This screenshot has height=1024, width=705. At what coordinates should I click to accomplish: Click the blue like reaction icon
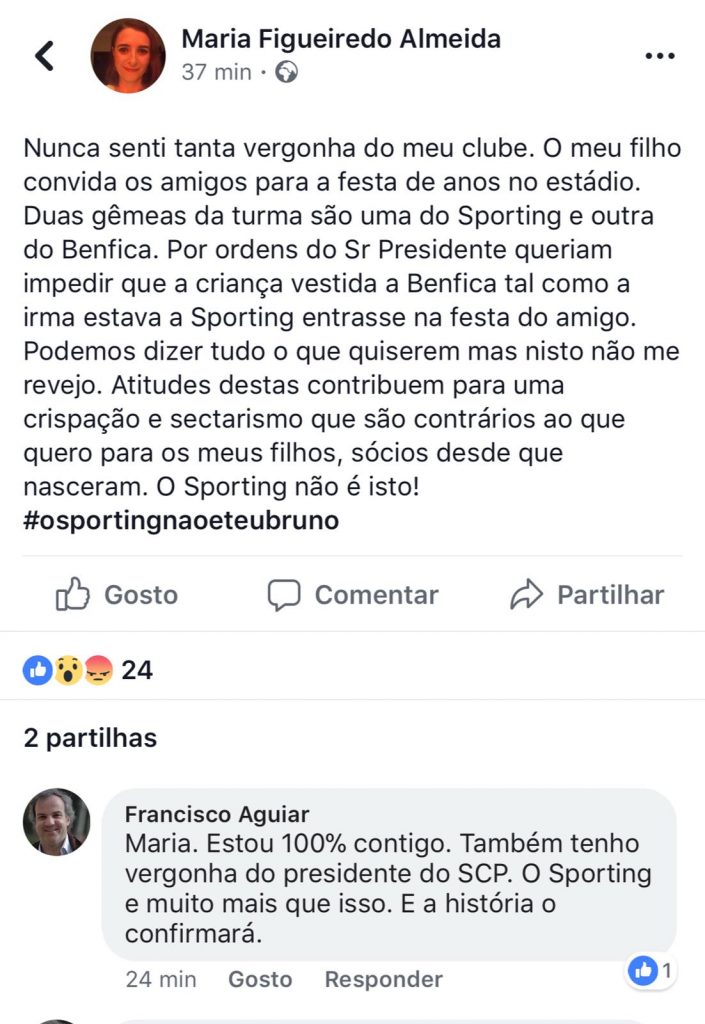click(x=38, y=670)
